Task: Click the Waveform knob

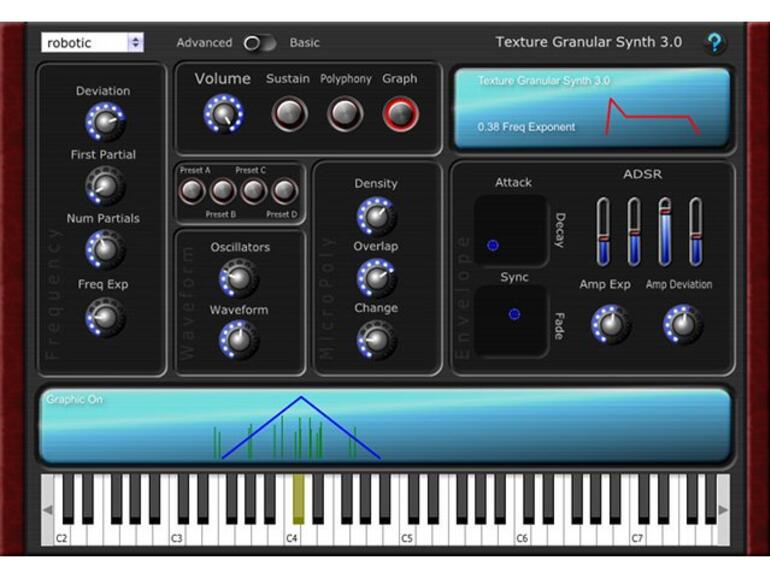Action: coord(239,340)
